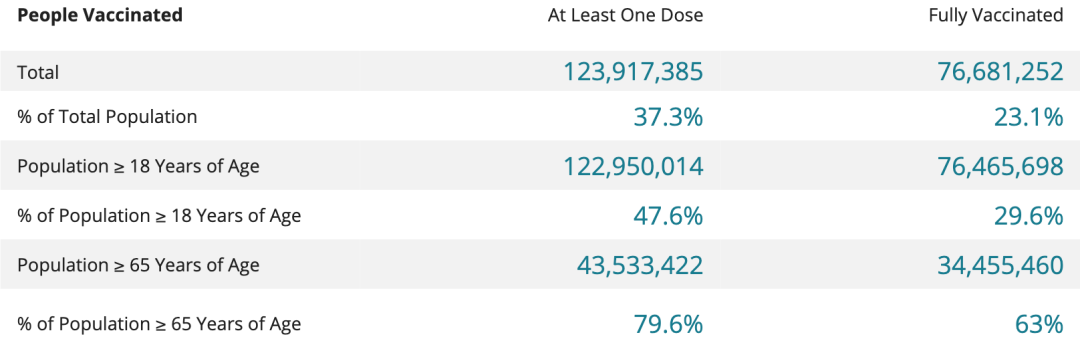The image size is (1080, 361).
Task: Click the Total row label
Action: (x=39, y=72)
